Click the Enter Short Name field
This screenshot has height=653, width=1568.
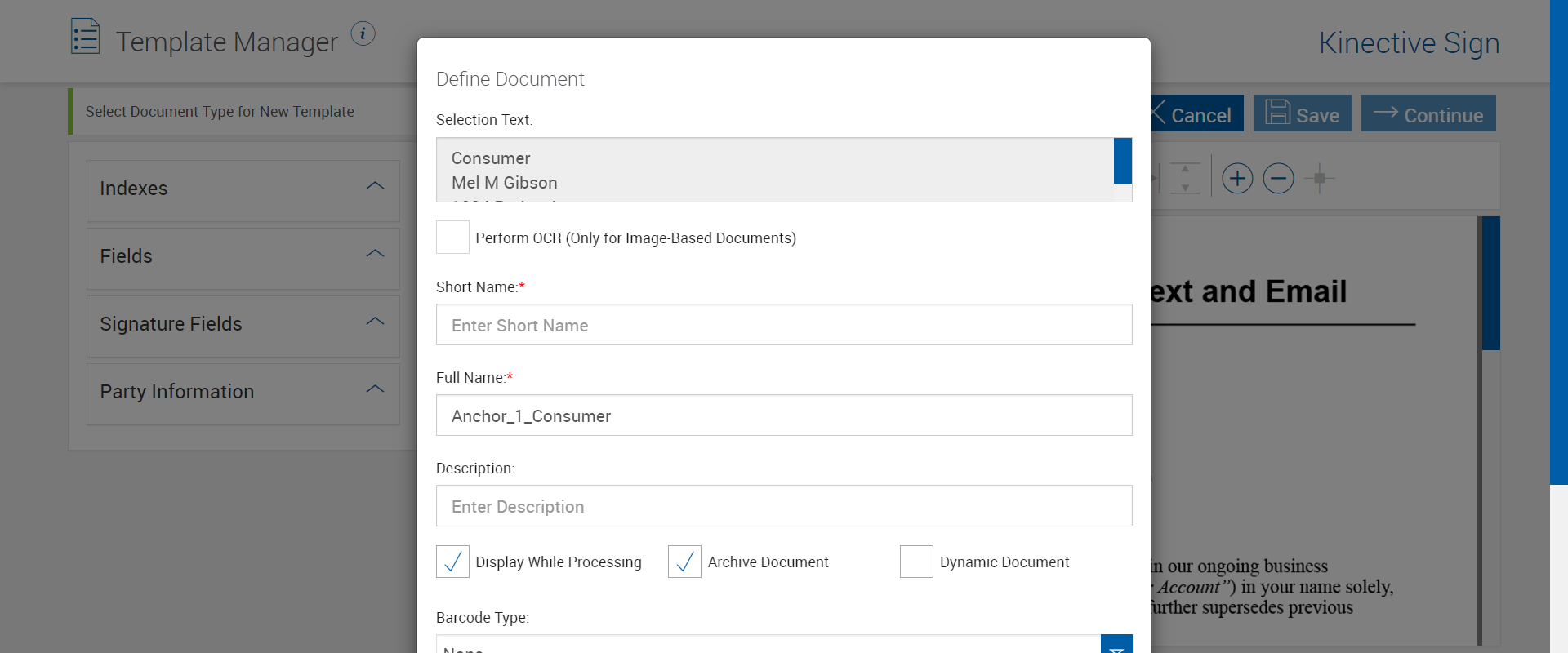pos(783,325)
